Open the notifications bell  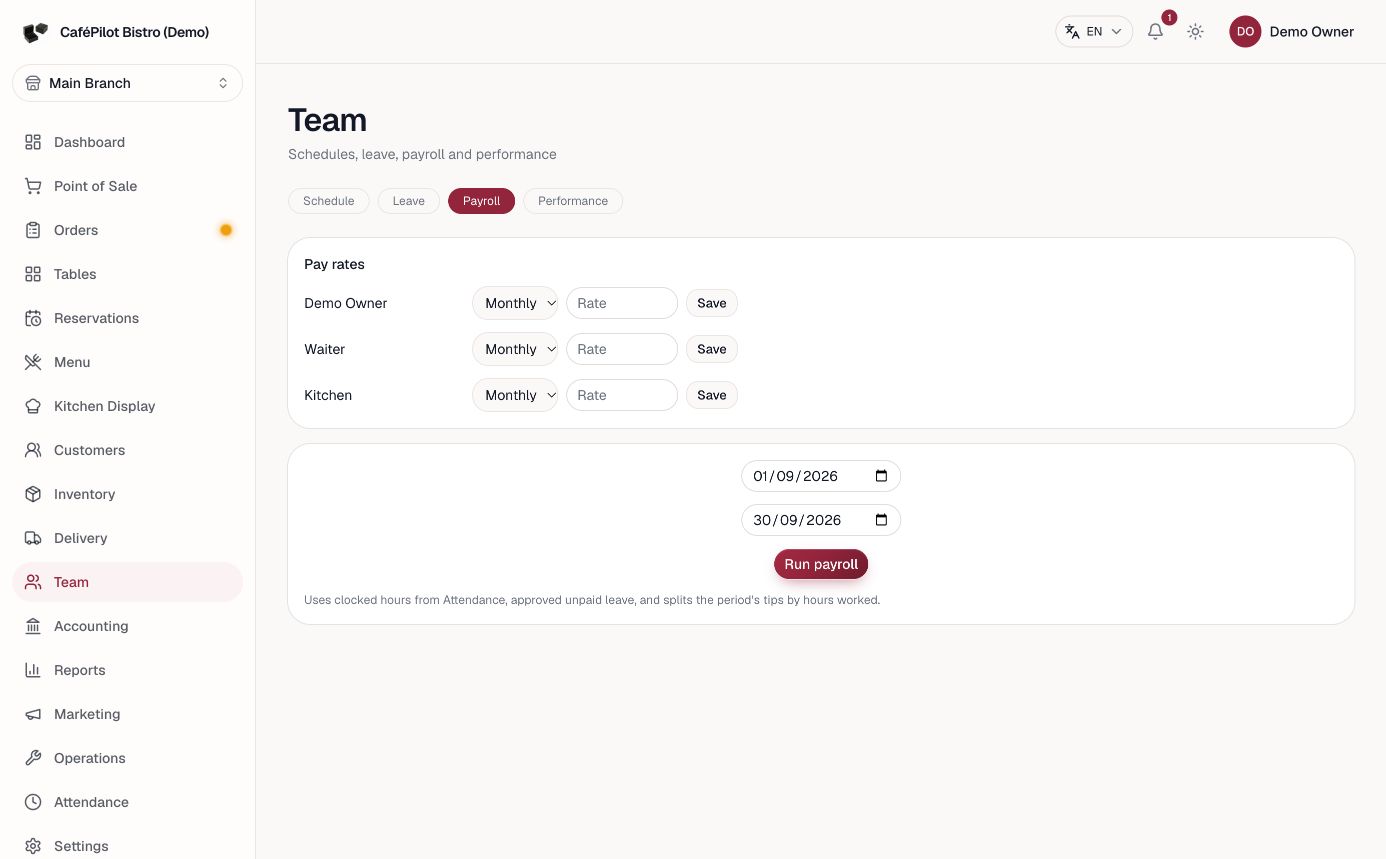(1155, 32)
